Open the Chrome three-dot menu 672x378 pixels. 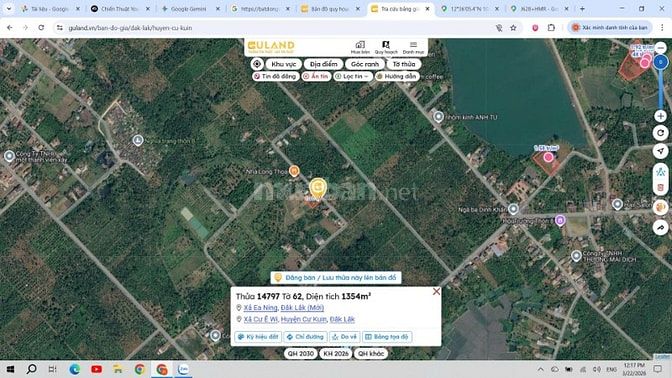click(662, 28)
